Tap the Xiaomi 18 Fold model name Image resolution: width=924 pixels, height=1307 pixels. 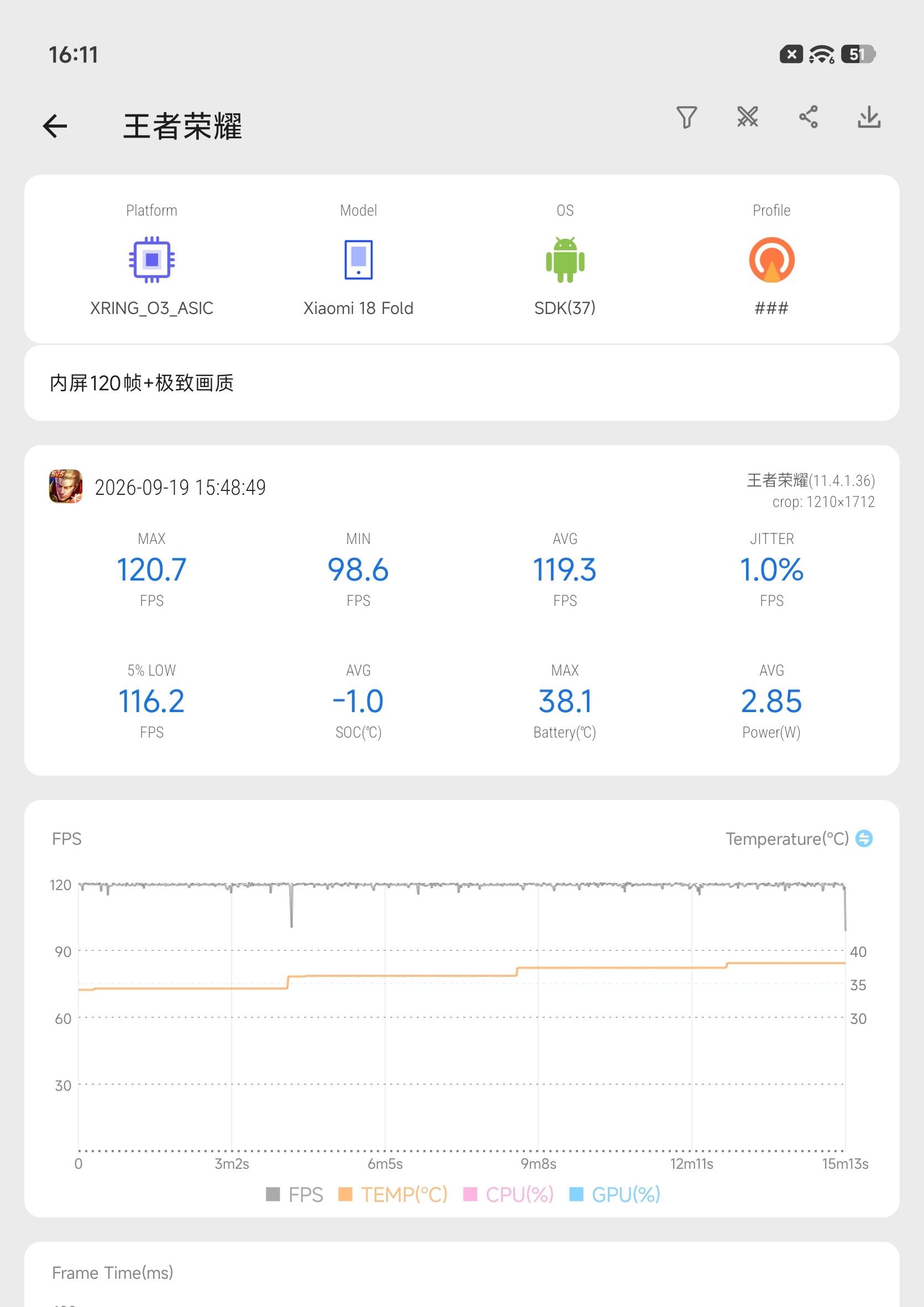point(359,308)
